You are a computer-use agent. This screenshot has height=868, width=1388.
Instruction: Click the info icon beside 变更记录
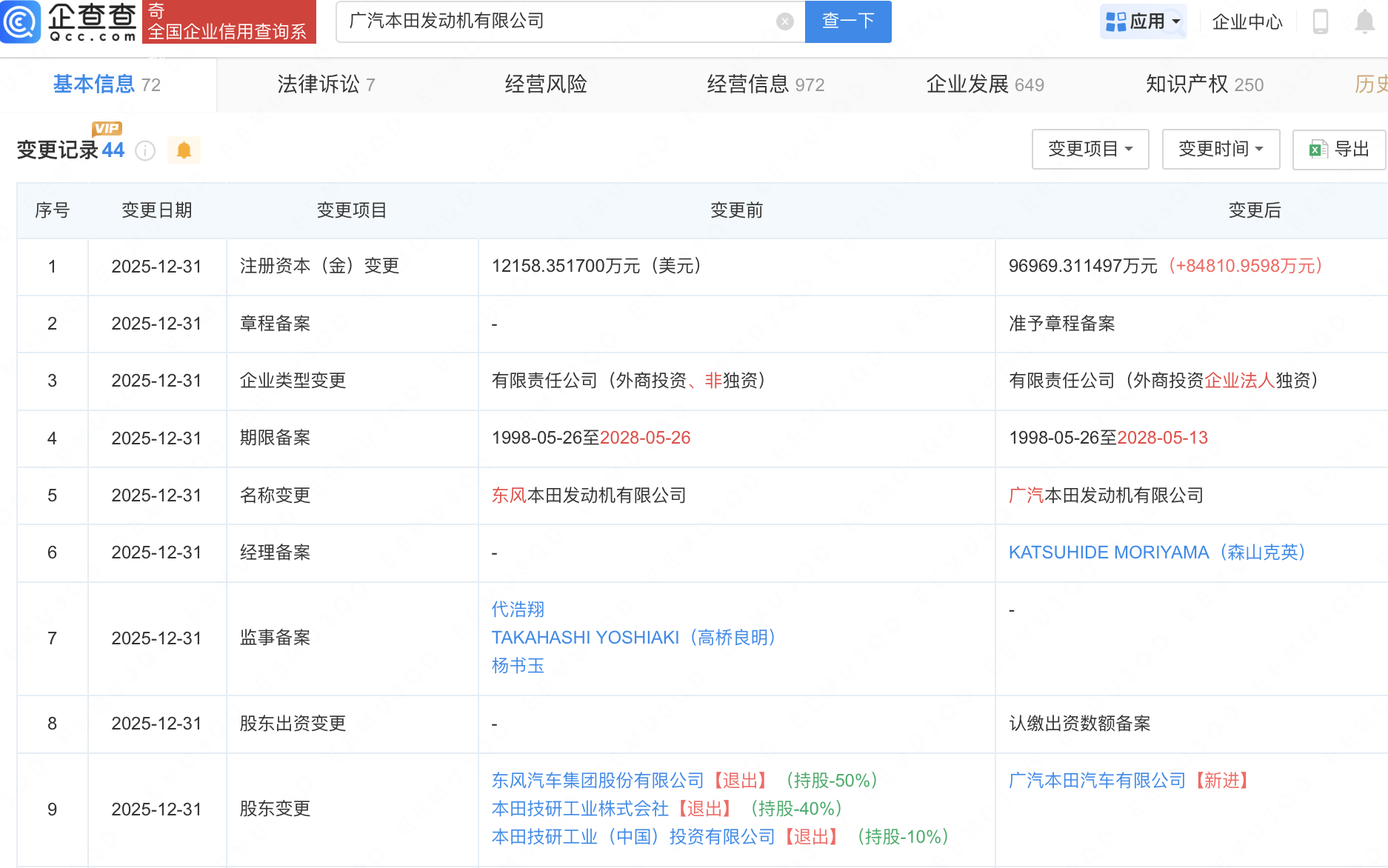click(x=145, y=151)
